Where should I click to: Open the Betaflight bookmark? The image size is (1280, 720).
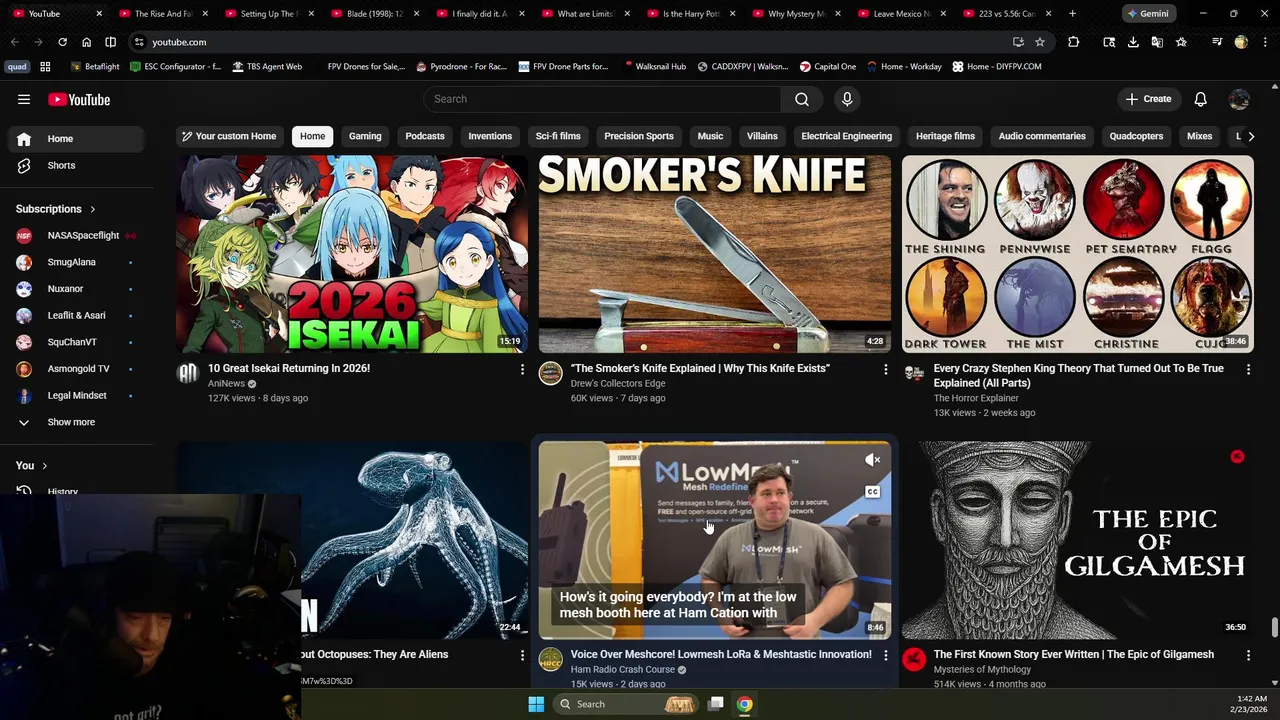tap(94, 66)
